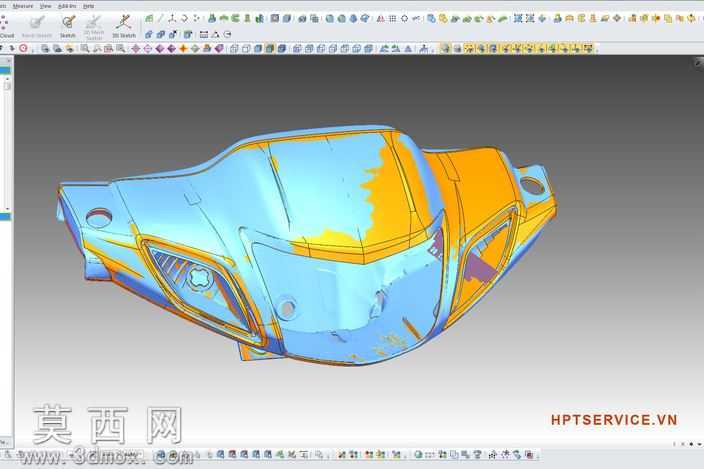The image size is (704, 469).
Task: Start the 3D Sketch tool
Action: click(123, 26)
